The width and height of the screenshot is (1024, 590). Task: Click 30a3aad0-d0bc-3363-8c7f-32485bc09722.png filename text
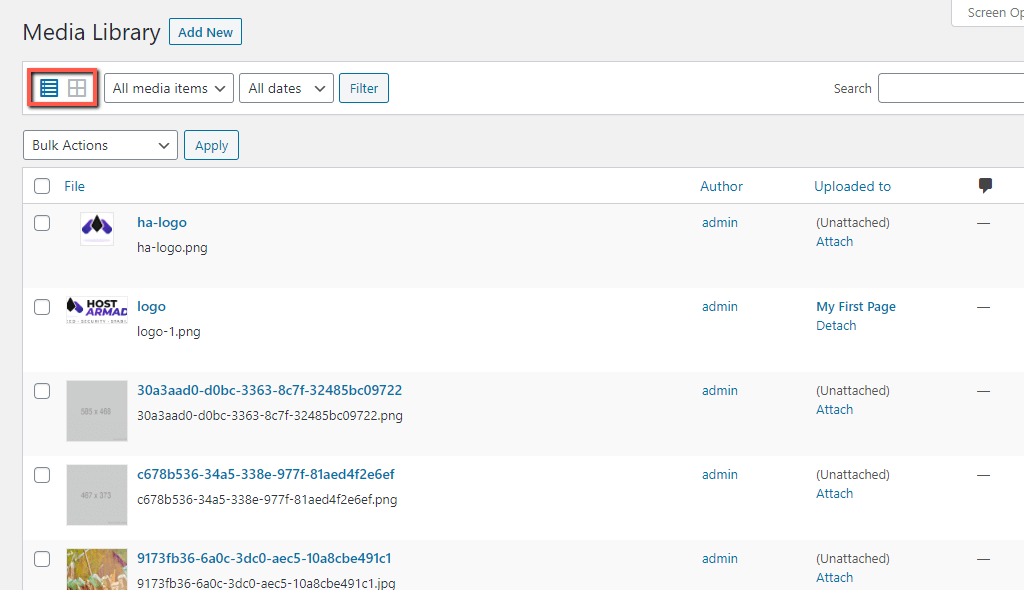[270, 416]
